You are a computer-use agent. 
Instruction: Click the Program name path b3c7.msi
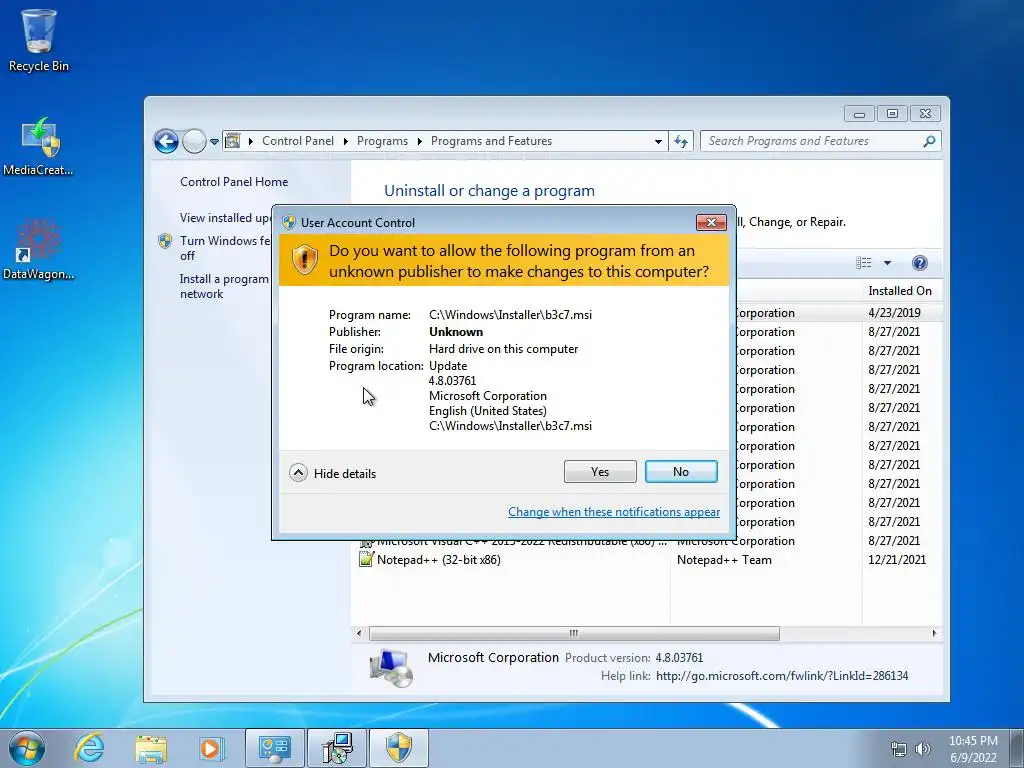510,315
